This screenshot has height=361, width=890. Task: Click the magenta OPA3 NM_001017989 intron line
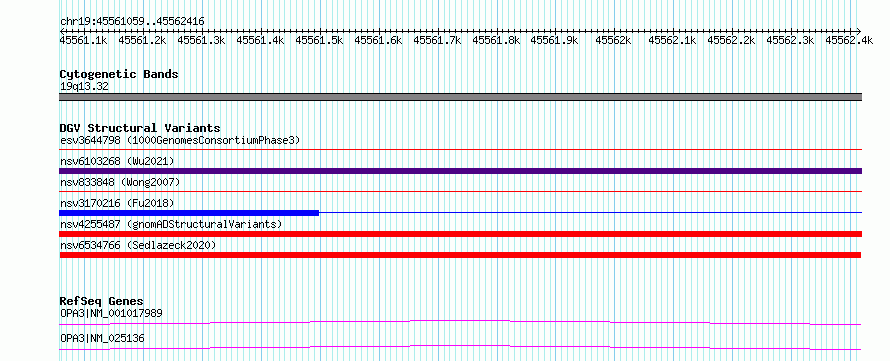click(x=460, y=322)
